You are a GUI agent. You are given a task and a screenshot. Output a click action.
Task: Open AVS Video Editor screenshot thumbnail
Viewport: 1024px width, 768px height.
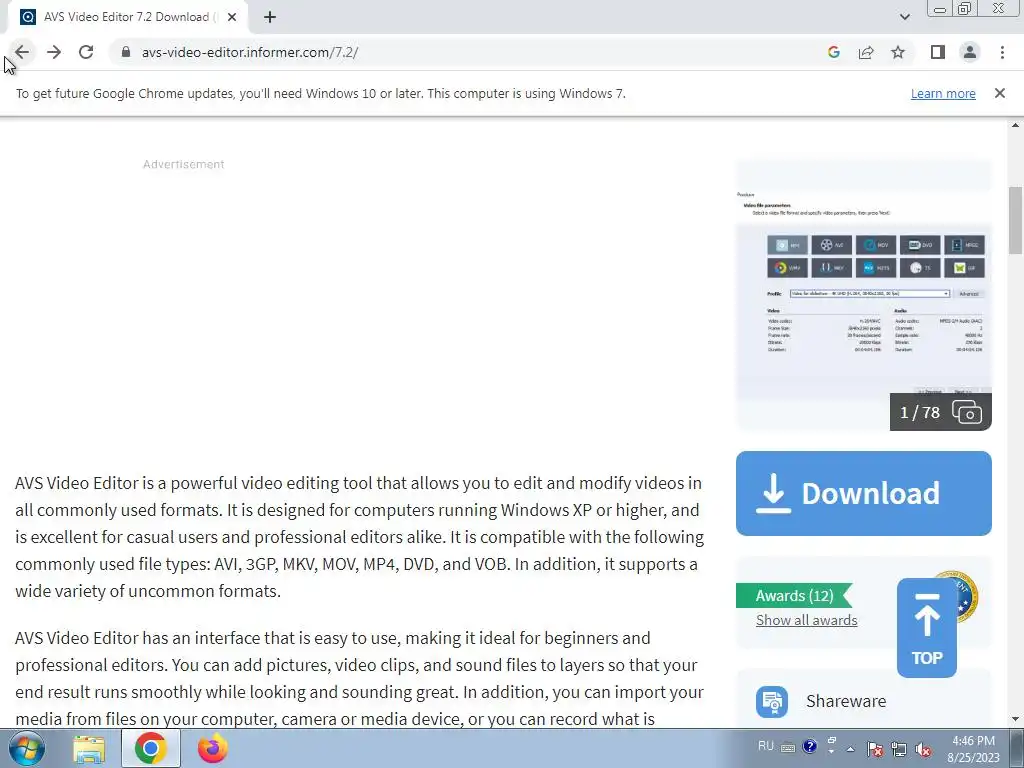[x=863, y=295]
